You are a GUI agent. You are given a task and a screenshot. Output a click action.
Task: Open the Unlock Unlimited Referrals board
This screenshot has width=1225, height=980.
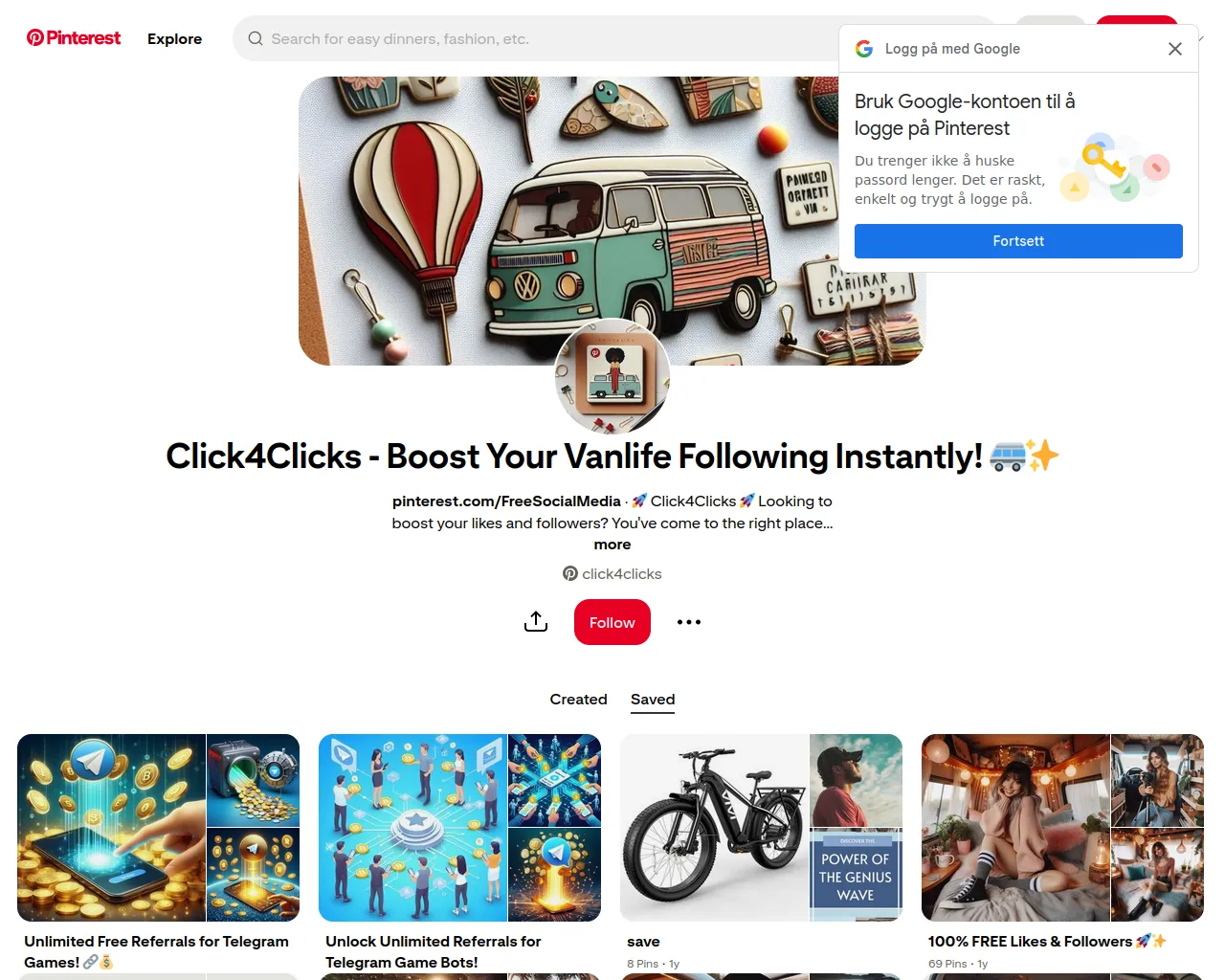pos(459,828)
